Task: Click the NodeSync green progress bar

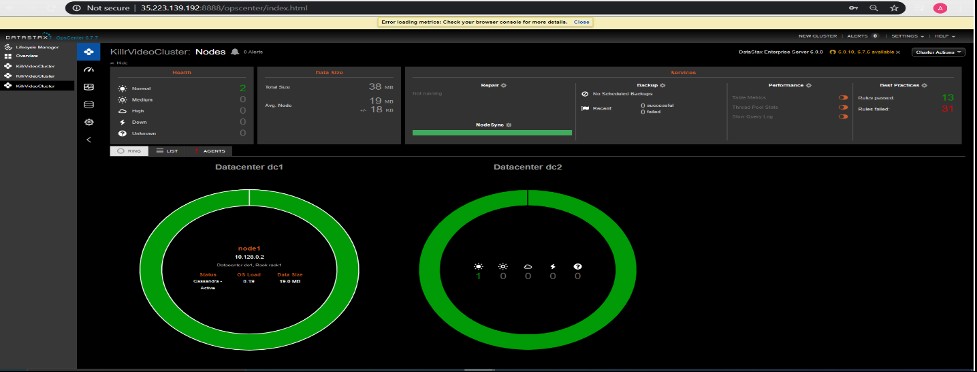Action: 492,133
